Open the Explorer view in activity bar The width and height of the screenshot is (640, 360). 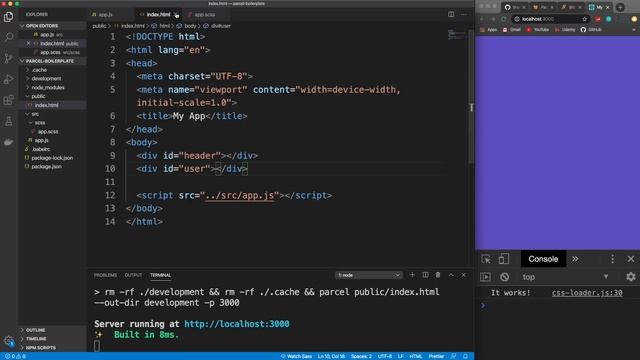9,17
